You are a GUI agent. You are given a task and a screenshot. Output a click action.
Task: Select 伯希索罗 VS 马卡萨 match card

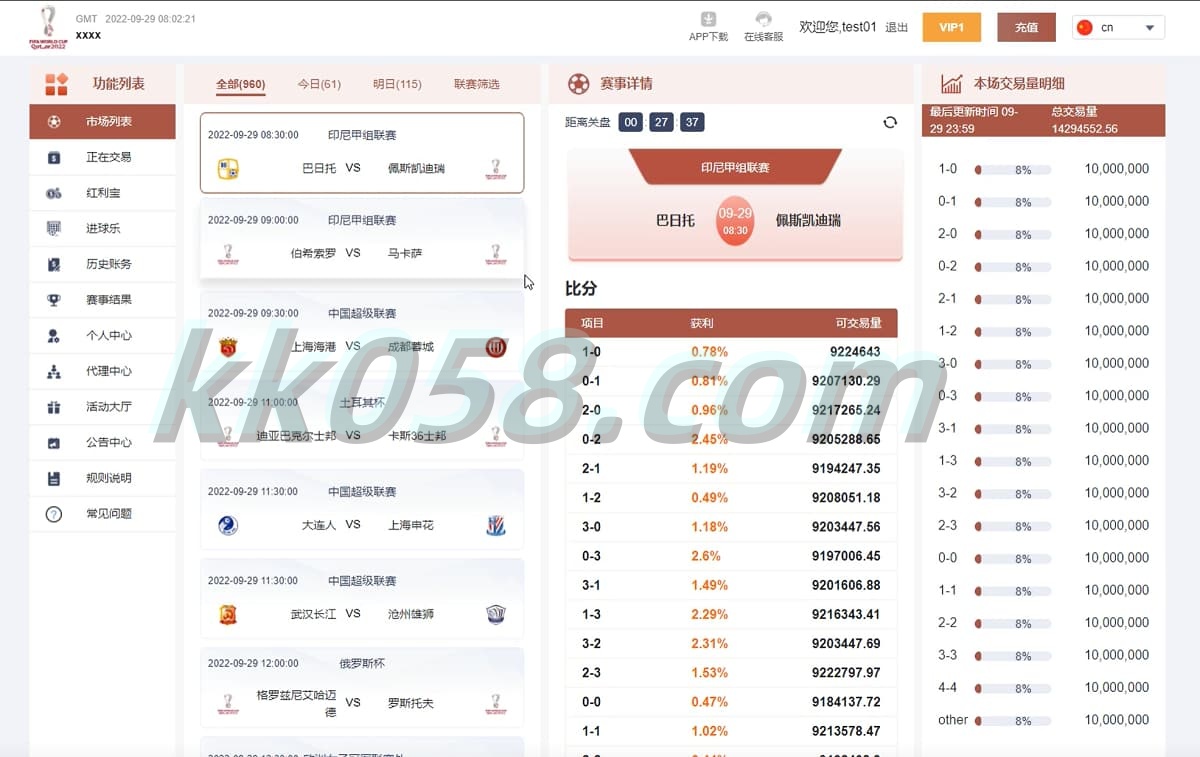(362, 239)
